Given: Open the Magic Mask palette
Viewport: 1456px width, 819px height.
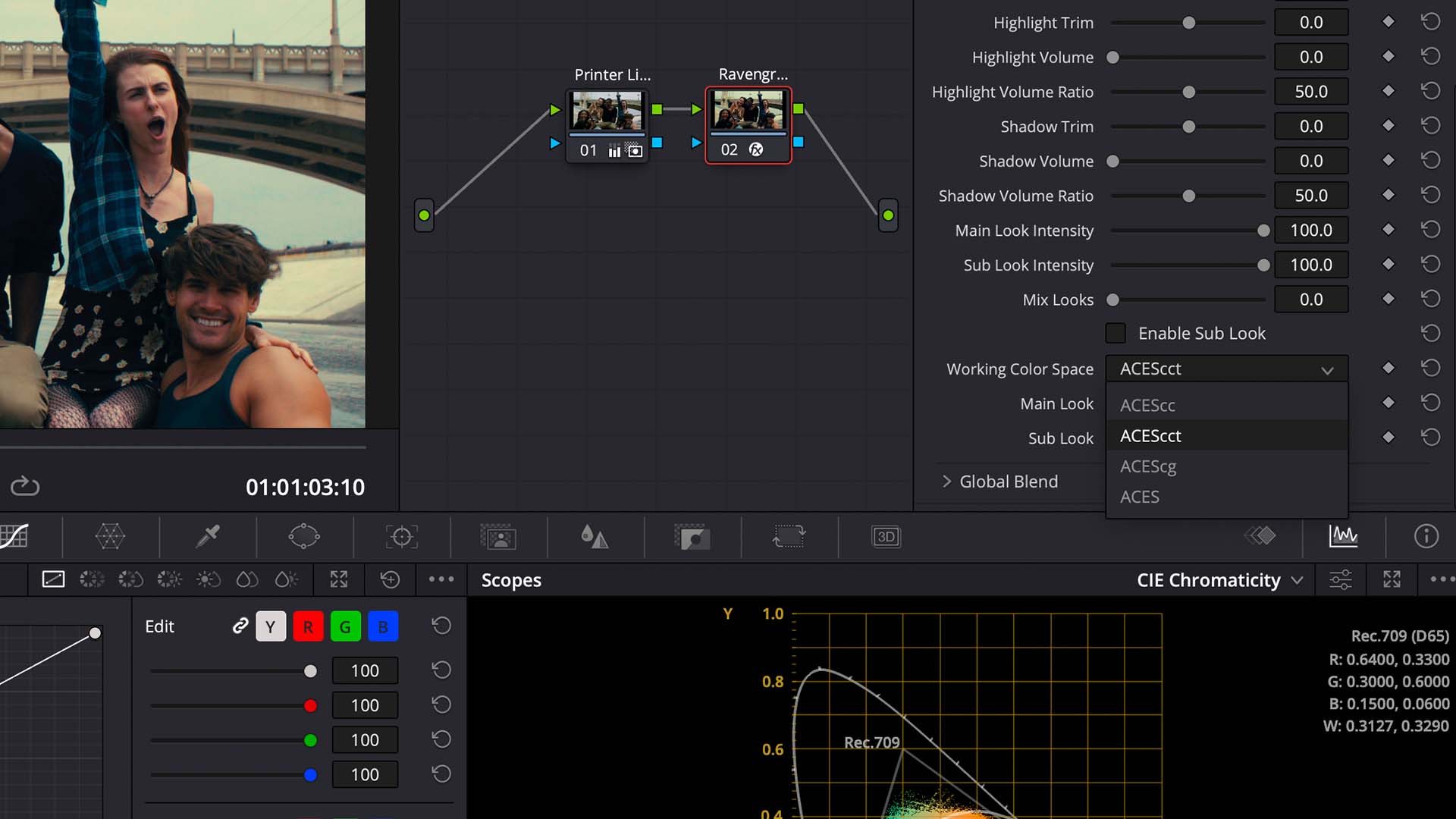Looking at the screenshot, I should point(496,537).
